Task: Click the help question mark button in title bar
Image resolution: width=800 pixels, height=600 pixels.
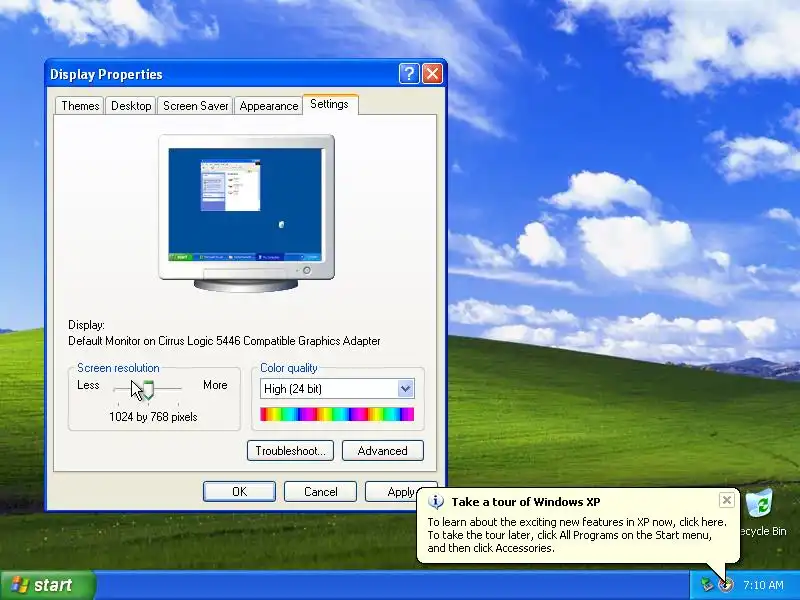Action: pyautogui.click(x=409, y=74)
